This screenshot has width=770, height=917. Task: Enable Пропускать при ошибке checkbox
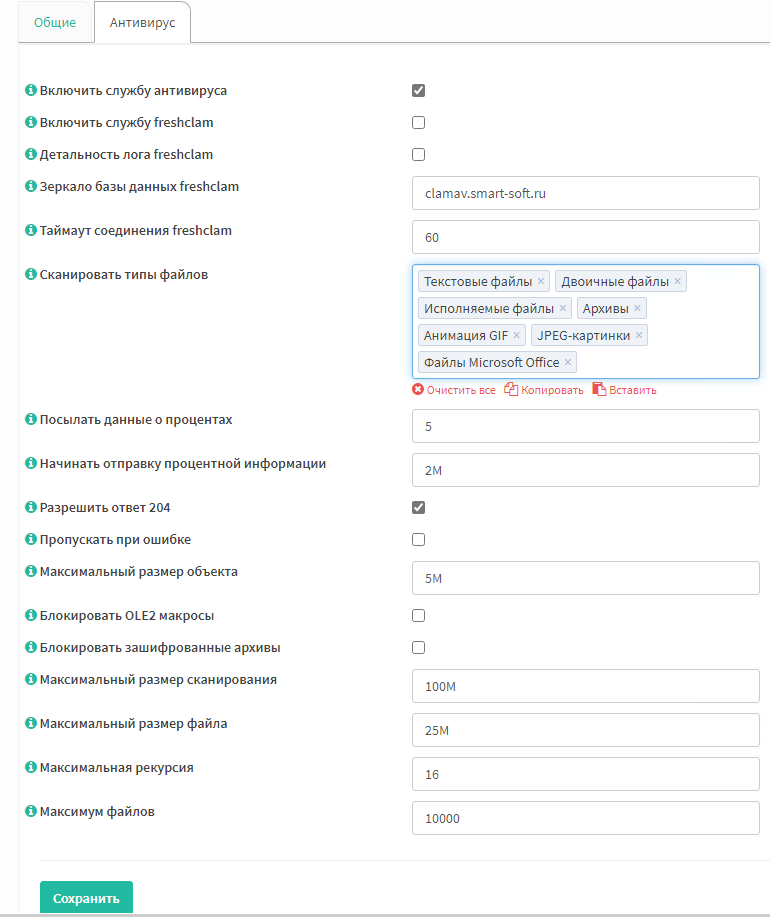[x=419, y=540]
